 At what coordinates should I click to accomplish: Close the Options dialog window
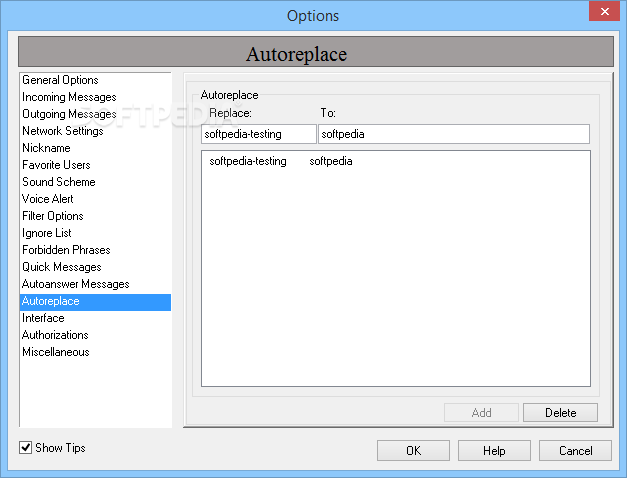[604, 11]
